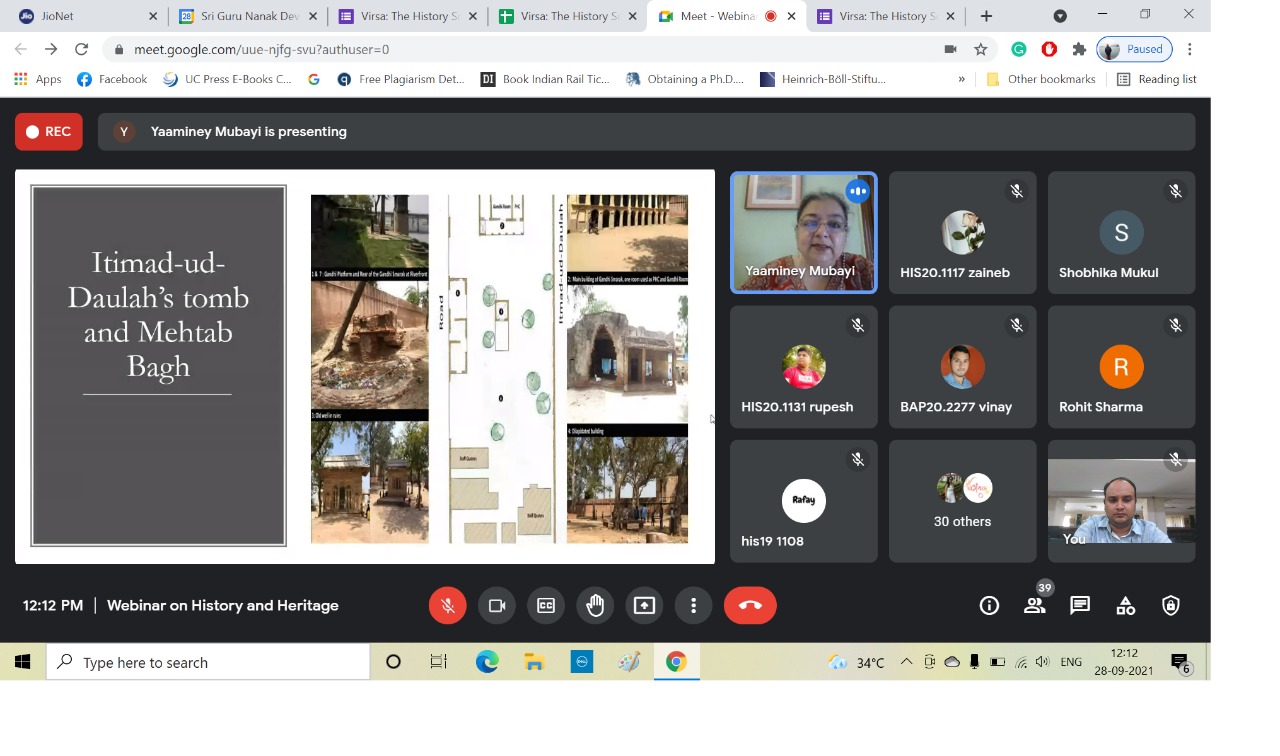
Task: Open the Activities panel icon
Action: [1125, 606]
